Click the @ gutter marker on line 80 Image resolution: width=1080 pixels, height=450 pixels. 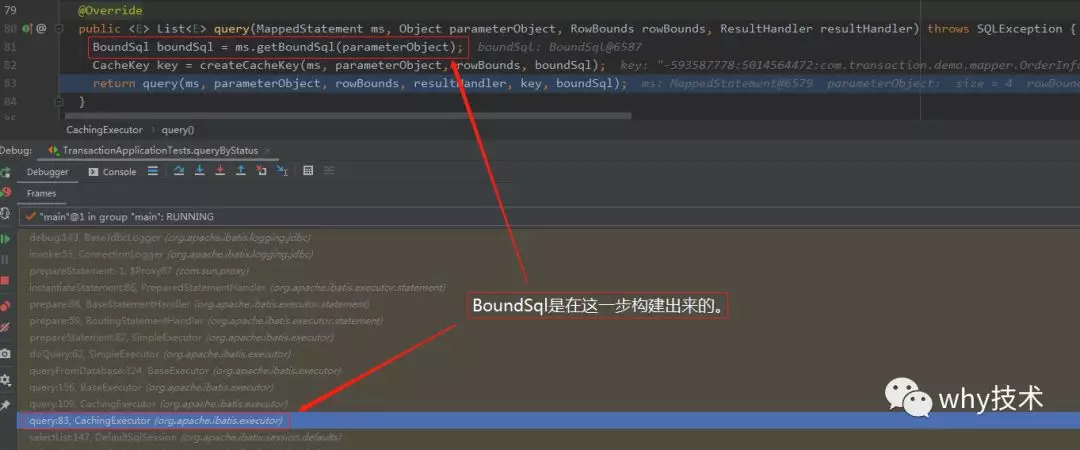41,29
